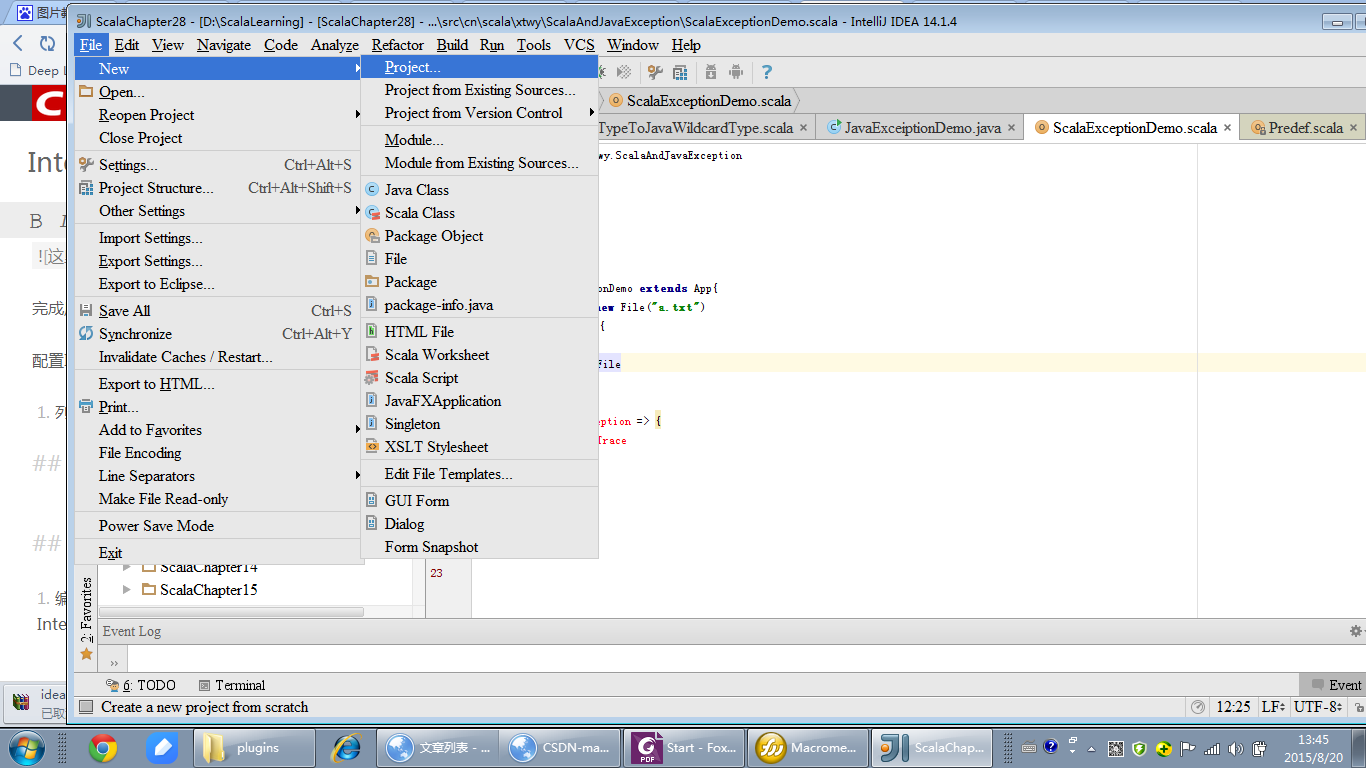Expand the Other Settings submenu
The width and height of the screenshot is (1366, 768).
pos(218,211)
